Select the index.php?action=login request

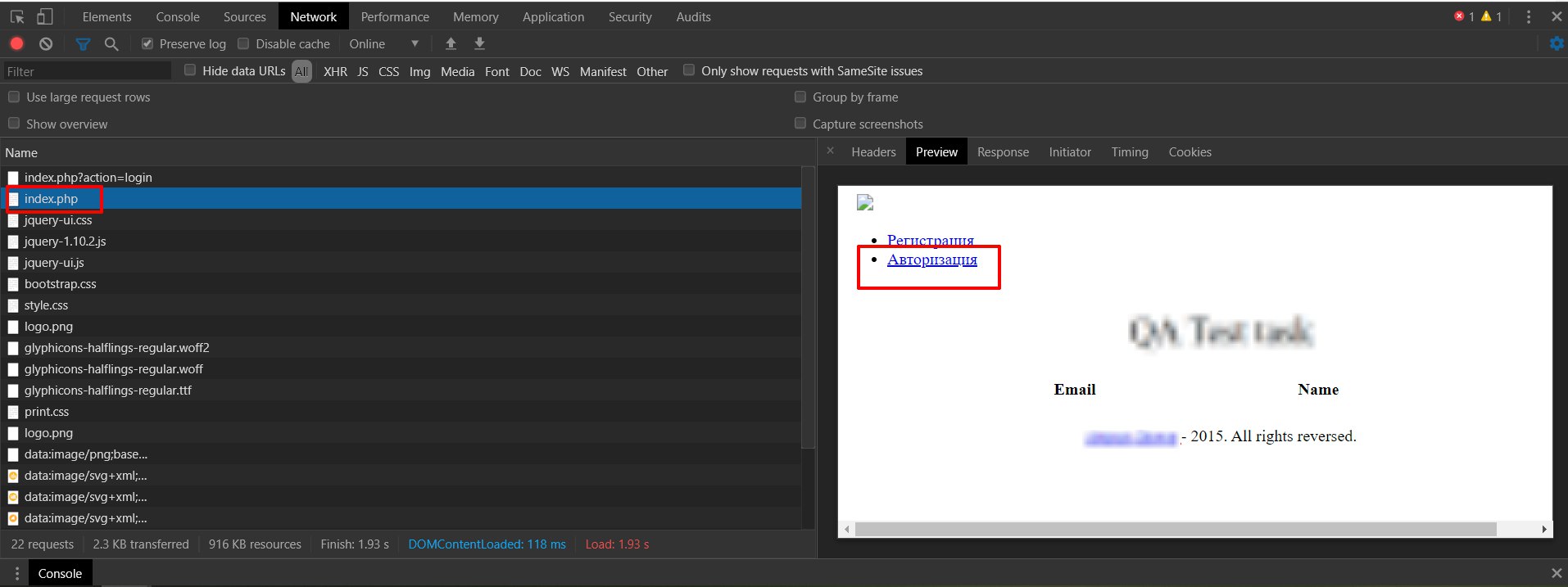[401, 178]
